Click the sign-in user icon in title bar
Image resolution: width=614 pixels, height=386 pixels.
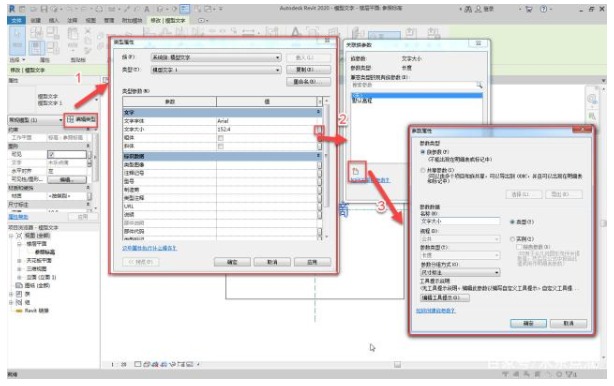pyautogui.click(x=478, y=9)
